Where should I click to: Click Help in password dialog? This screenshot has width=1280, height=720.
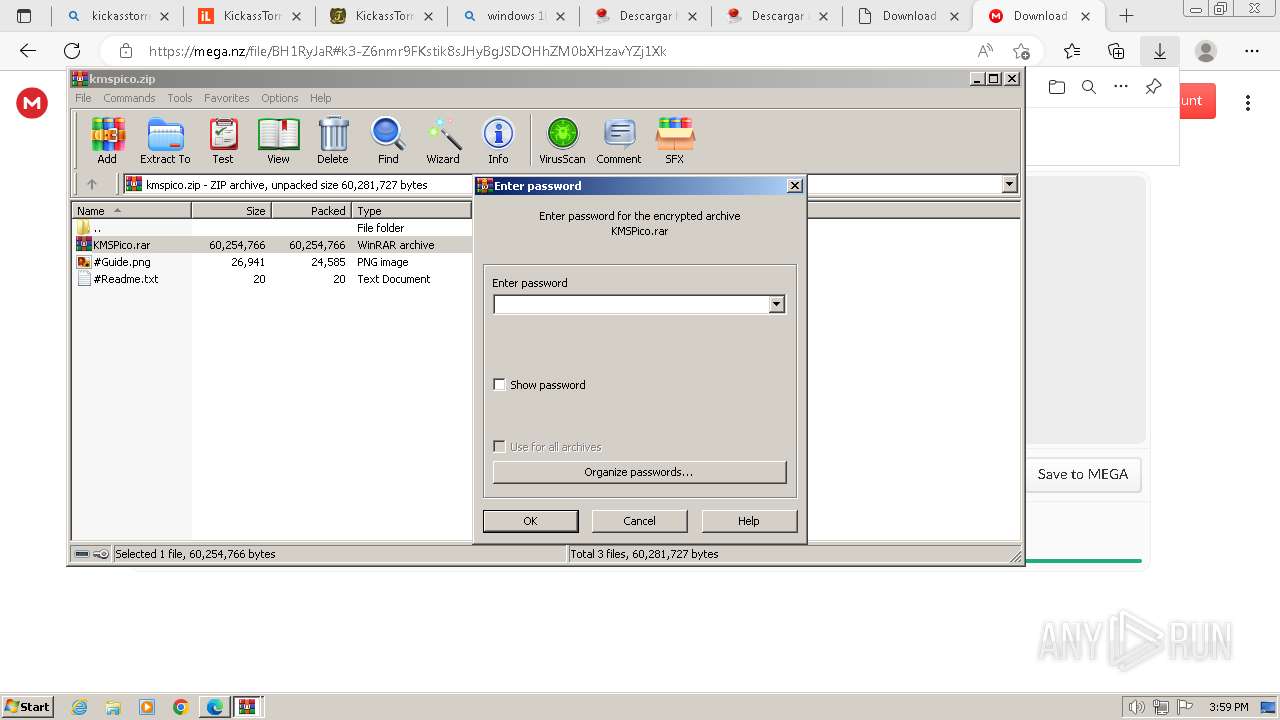pyautogui.click(x=749, y=521)
